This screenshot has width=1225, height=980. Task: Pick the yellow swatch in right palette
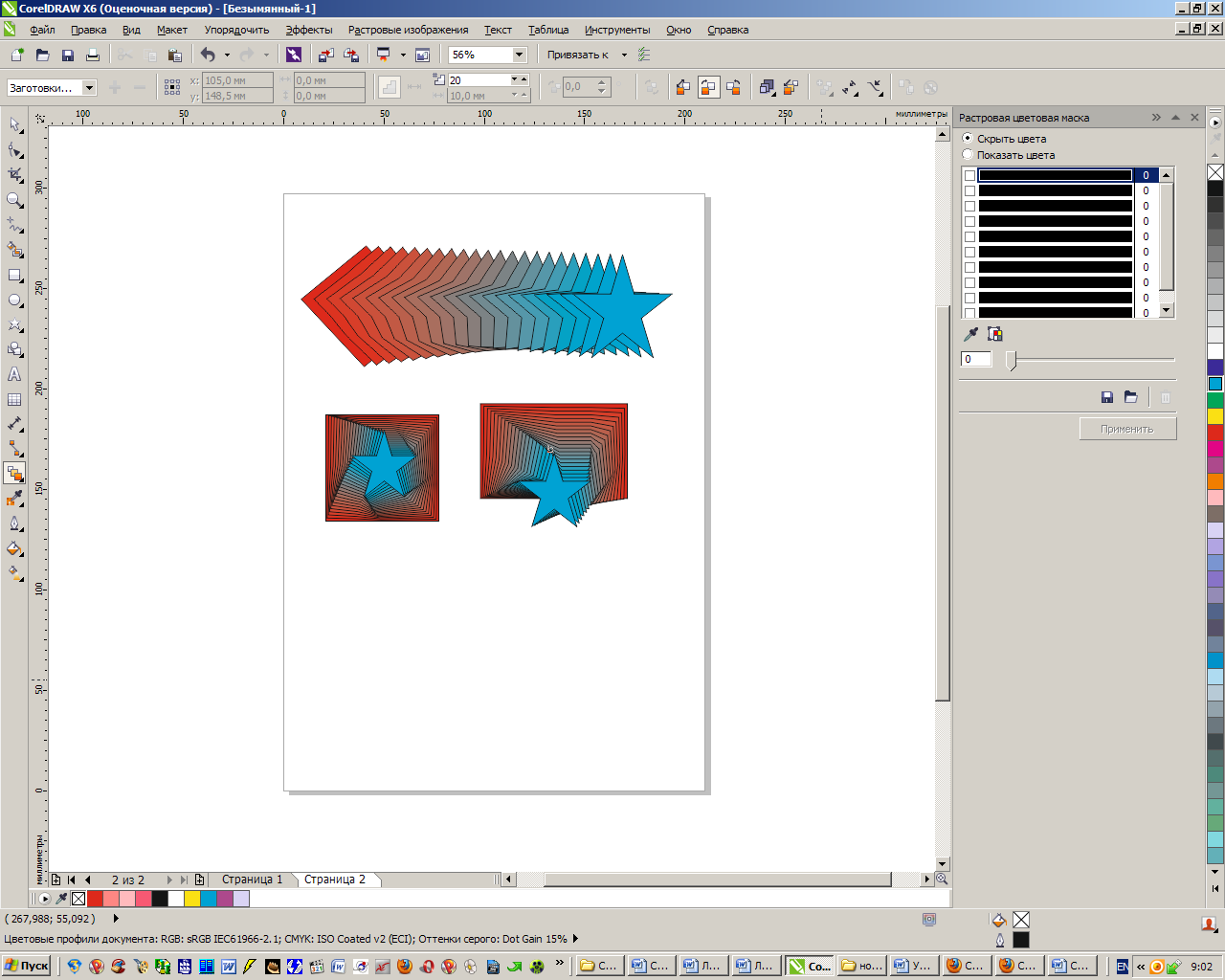tap(1215, 416)
